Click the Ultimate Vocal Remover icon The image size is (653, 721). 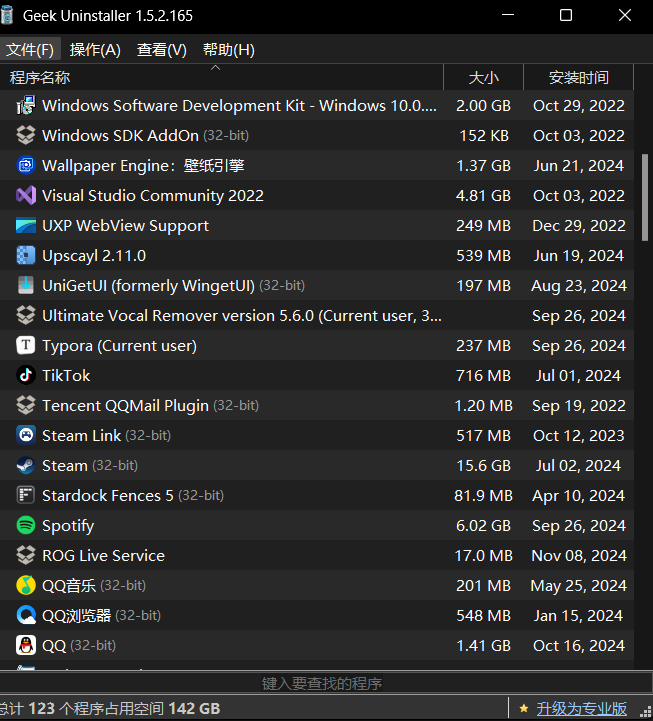[x=26, y=315]
